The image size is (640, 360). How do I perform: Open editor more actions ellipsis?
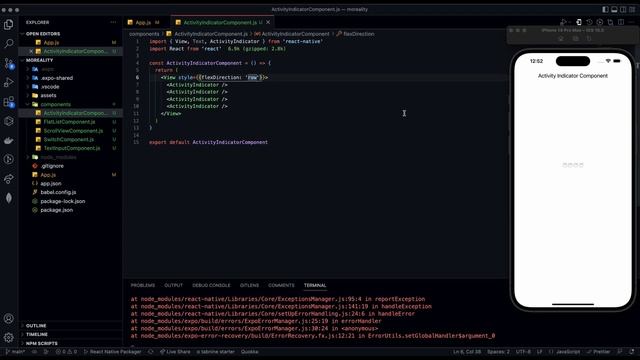(631, 22)
